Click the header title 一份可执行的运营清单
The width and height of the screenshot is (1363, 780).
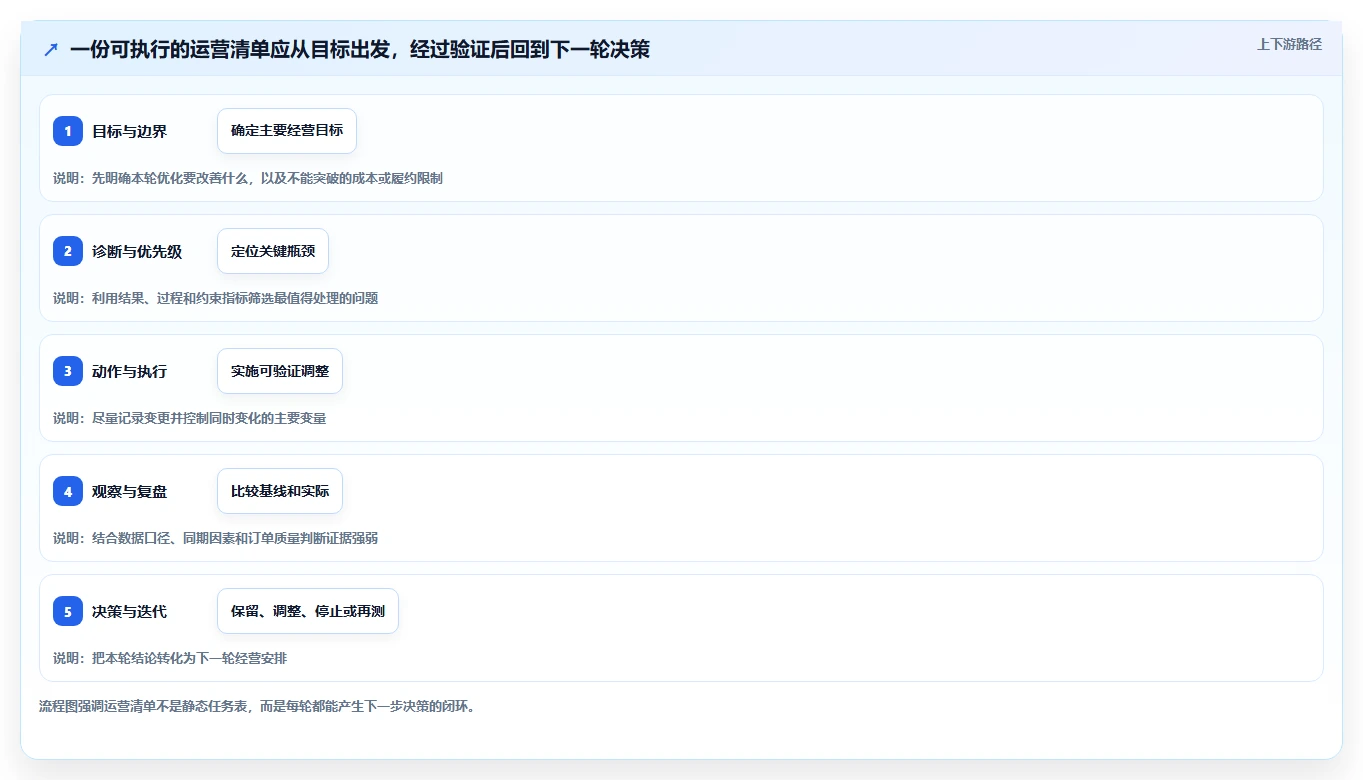360,49
